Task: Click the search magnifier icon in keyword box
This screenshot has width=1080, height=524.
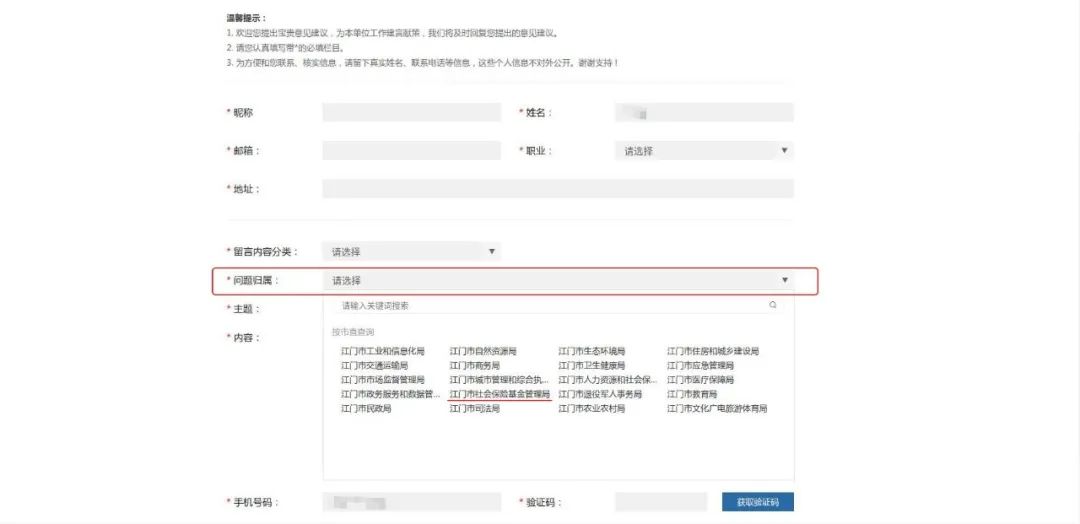Action: click(773, 305)
